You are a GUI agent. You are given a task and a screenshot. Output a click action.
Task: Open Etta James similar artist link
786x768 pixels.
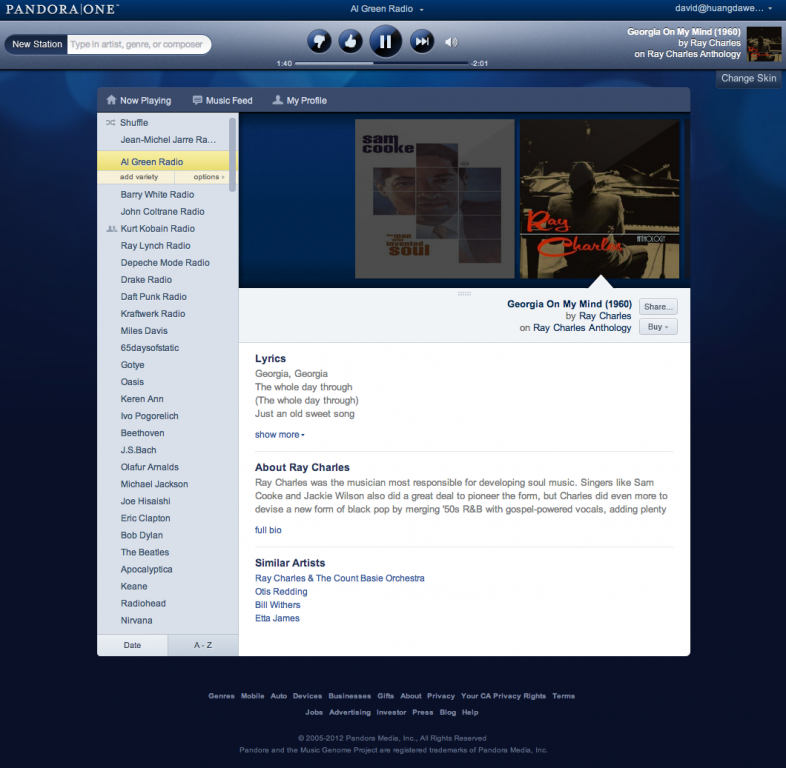point(277,618)
